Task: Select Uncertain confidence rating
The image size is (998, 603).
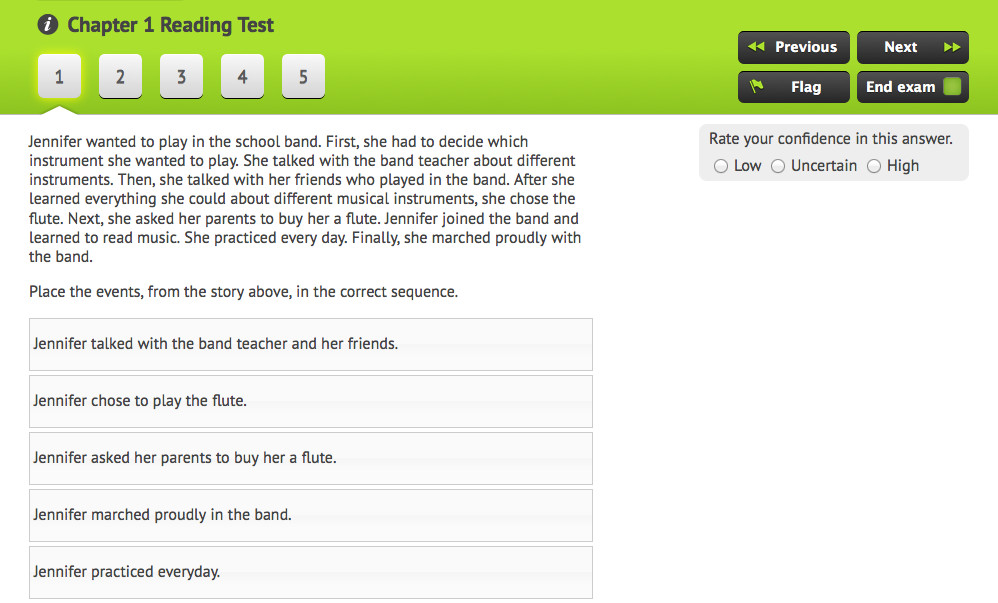Action: [778, 166]
